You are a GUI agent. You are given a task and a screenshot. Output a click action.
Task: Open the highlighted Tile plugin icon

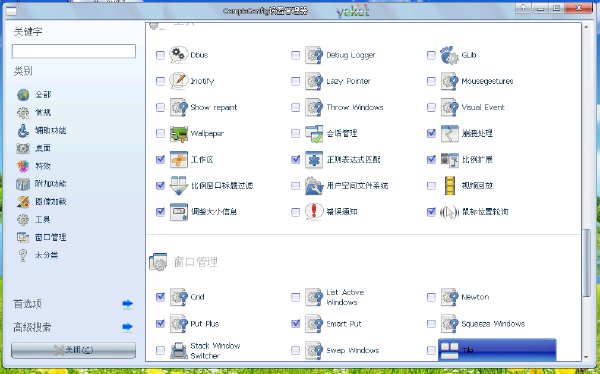[450, 350]
